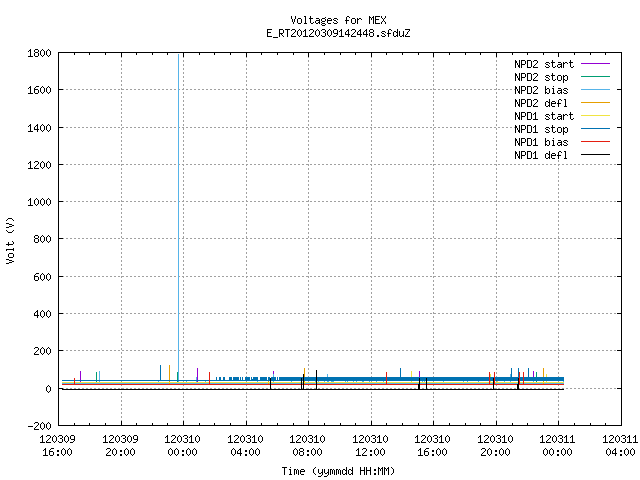Viewport: 640px width, 480px height.
Task: Click the y-axis tick value 1800
Action: pos(39,53)
